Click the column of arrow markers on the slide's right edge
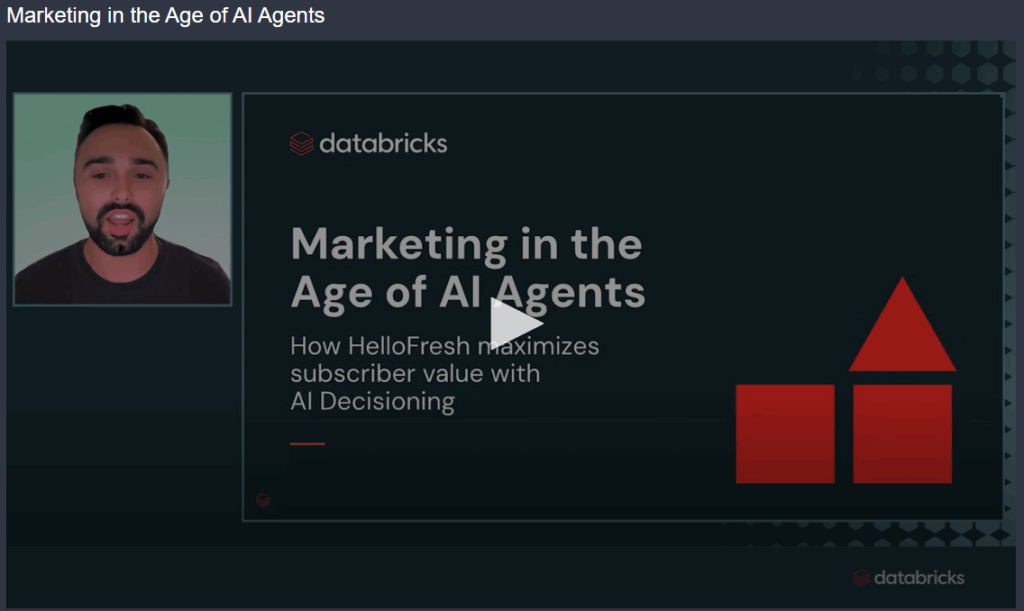This screenshot has width=1024, height=611. [x=1009, y=300]
